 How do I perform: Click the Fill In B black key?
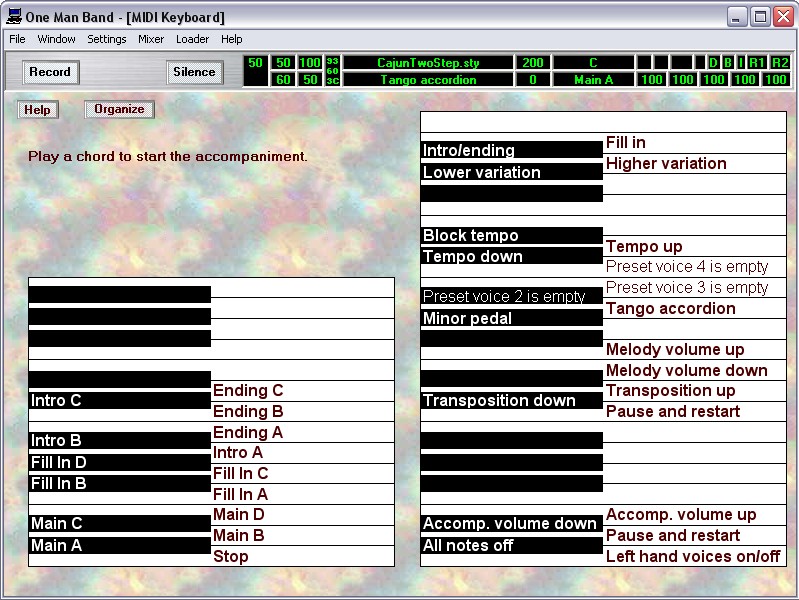pyautogui.click(x=120, y=483)
